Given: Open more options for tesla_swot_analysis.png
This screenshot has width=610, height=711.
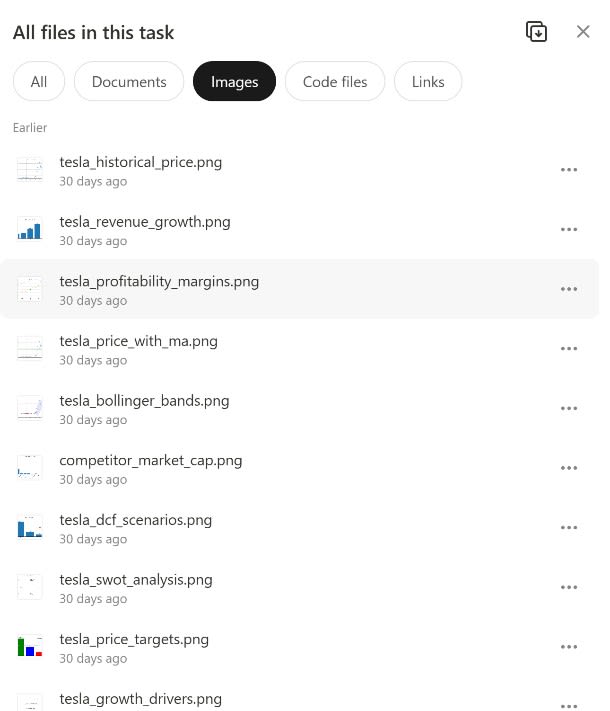Looking at the screenshot, I should tap(569, 587).
